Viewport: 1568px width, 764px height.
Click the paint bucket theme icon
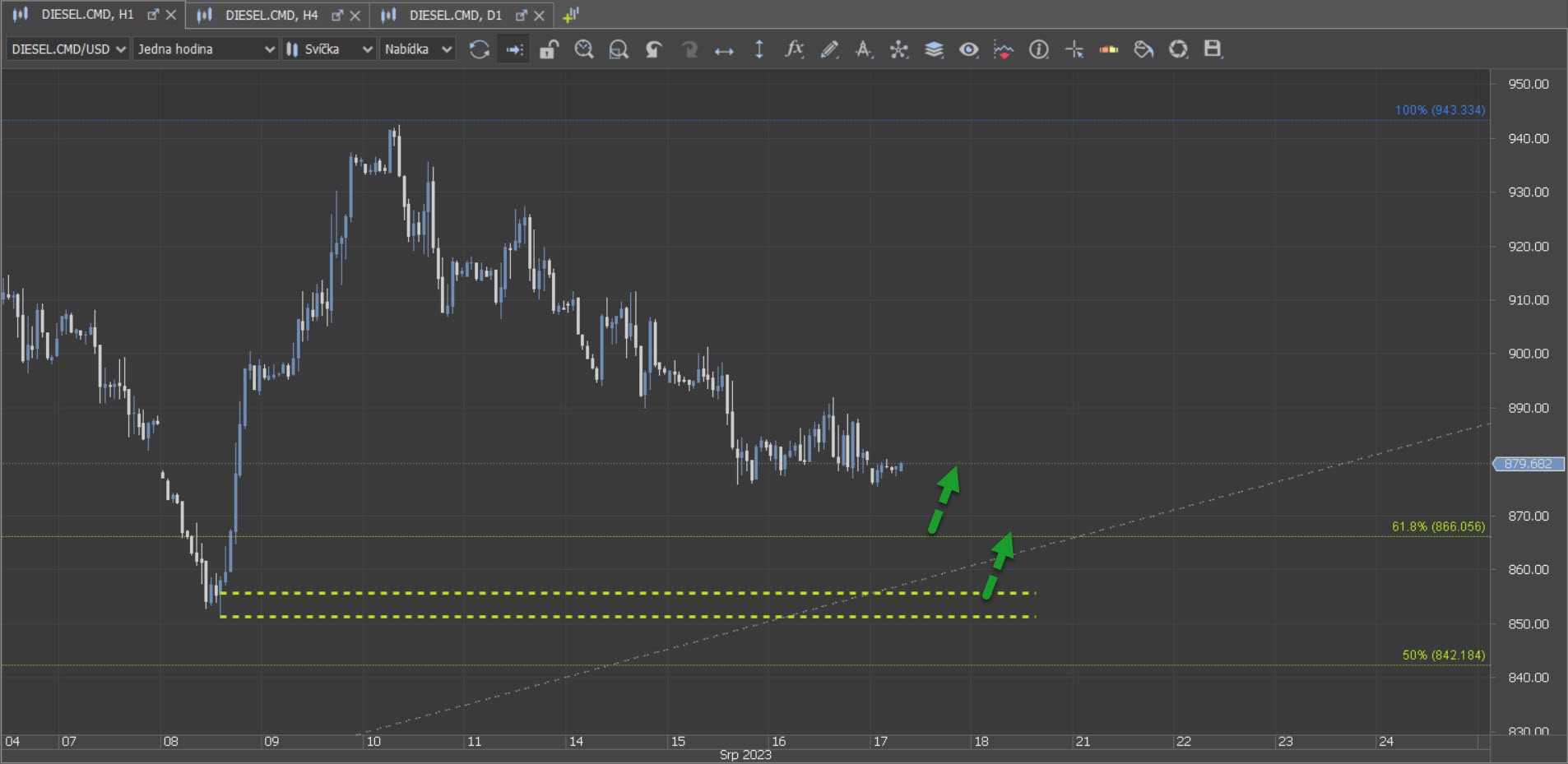pos(1144,49)
